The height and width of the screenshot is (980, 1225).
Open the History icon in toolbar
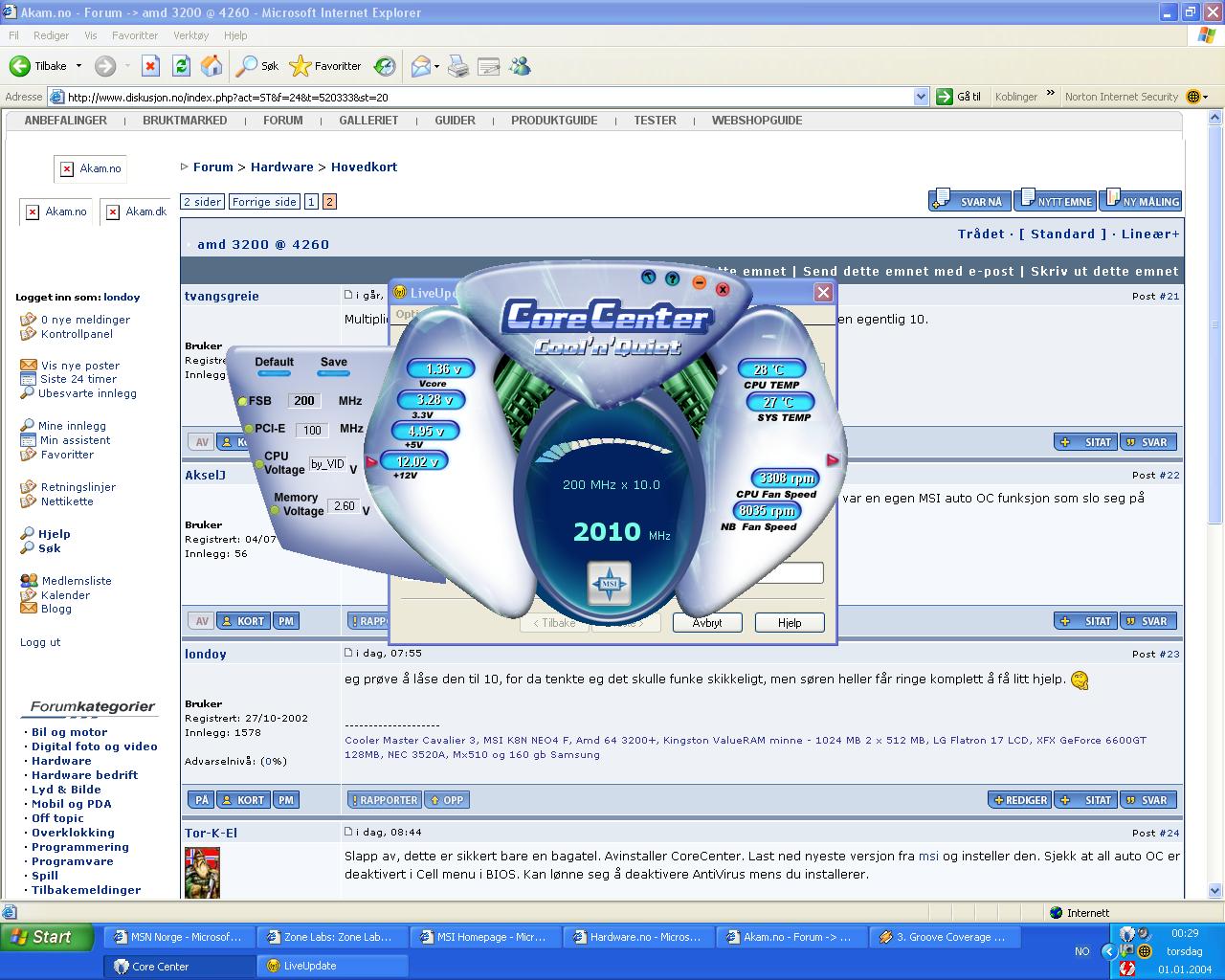click(385, 66)
